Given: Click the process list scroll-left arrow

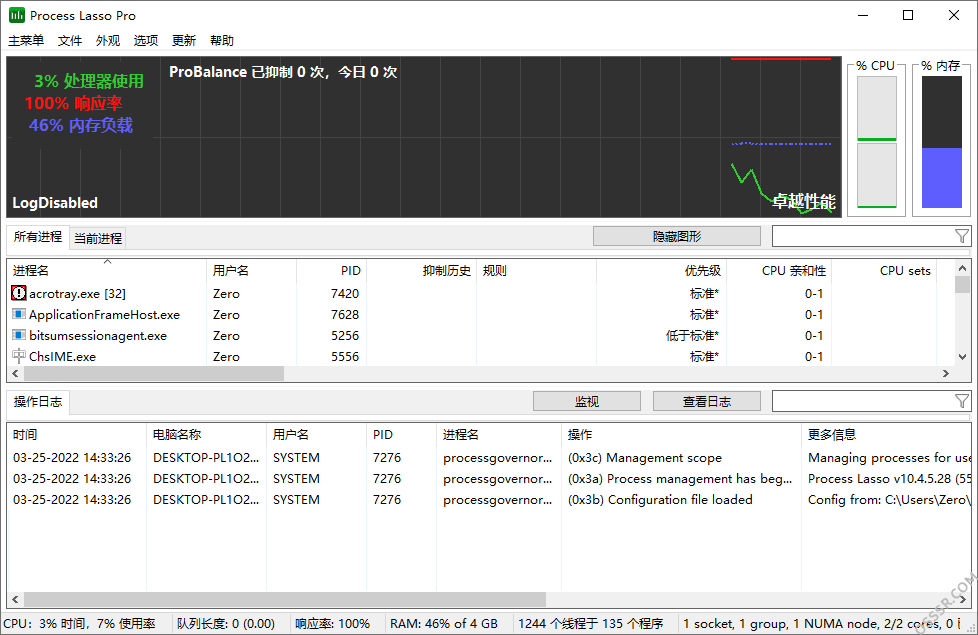Looking at the screenshot, I should pyautogui.click(x=15, y=373).
